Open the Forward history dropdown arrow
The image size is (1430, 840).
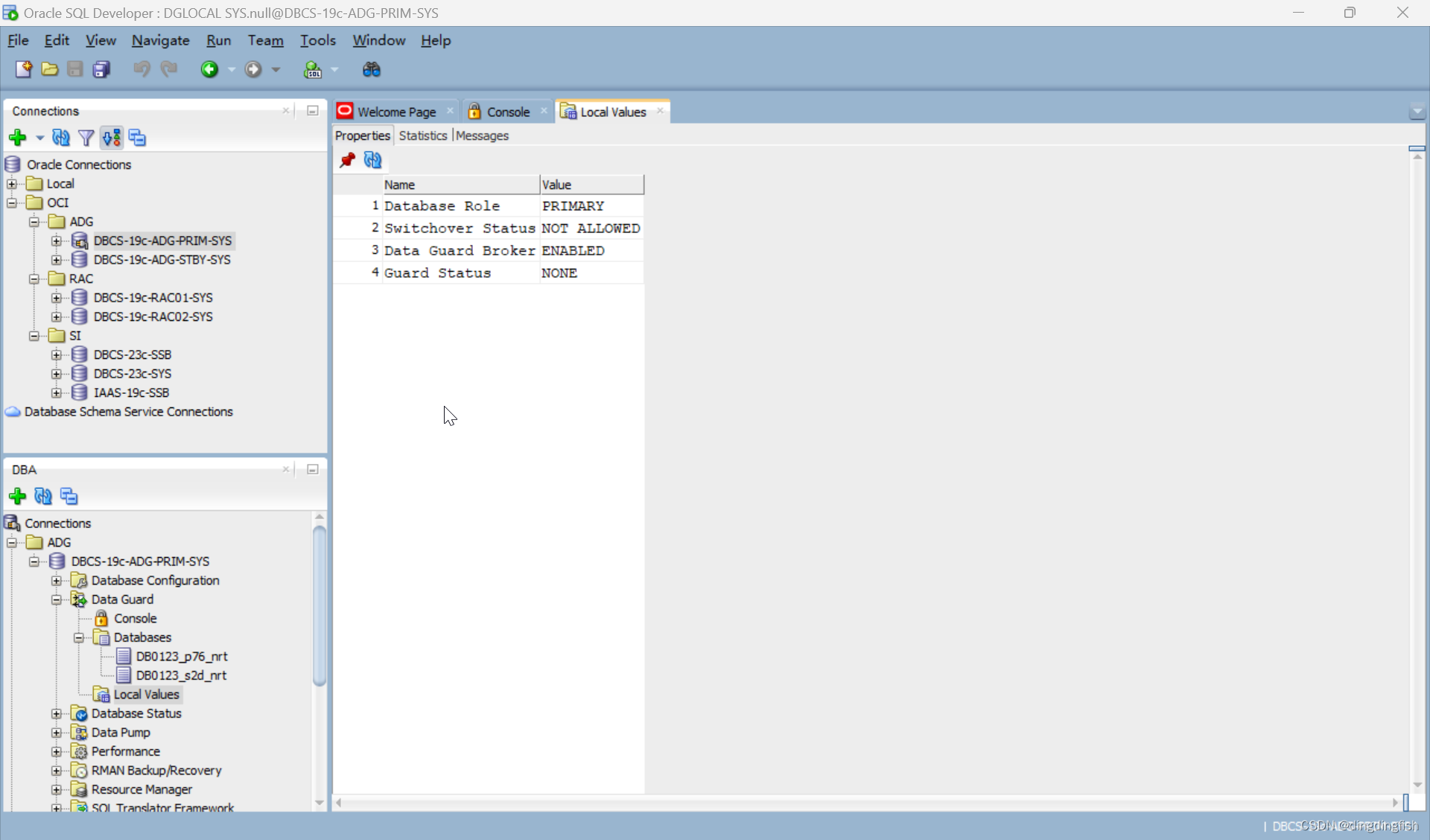point(276,69)
